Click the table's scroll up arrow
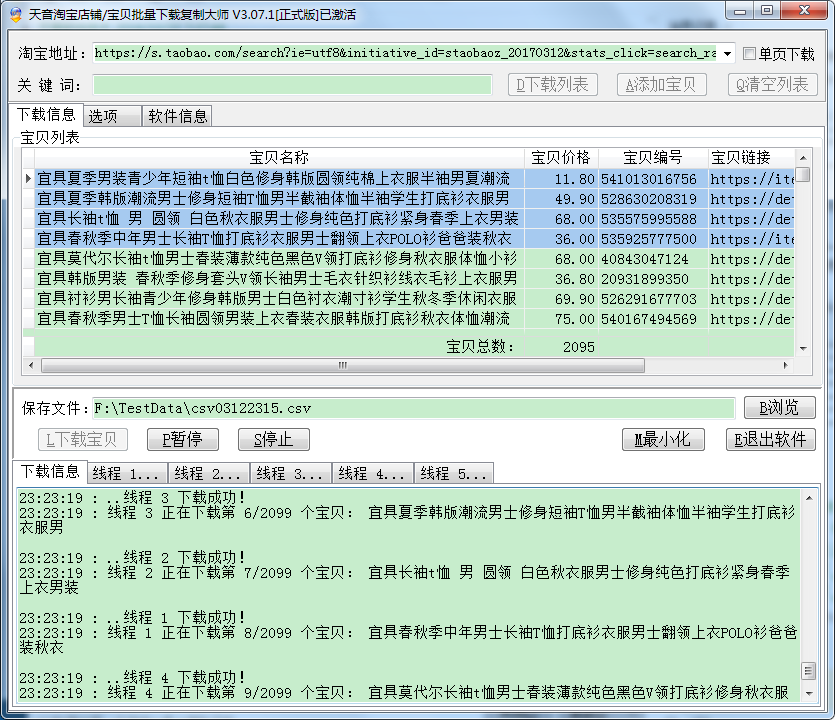This screenshot has width=835, height=720. click(803, 158)
